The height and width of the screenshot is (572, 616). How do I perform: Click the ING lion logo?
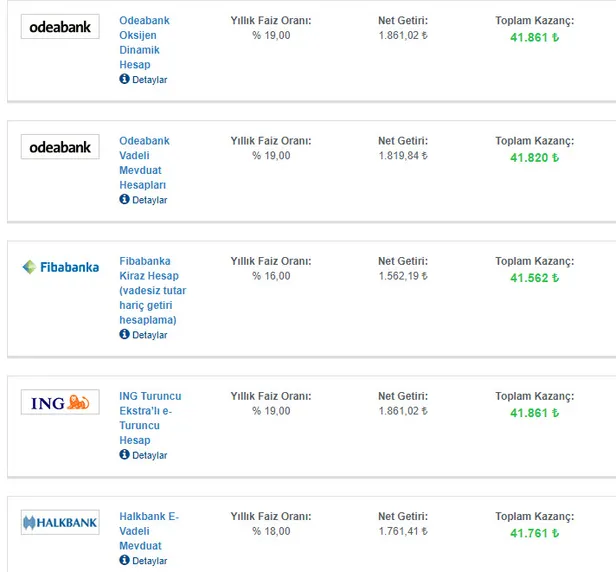pyautogui.click(x=60, y=402)
